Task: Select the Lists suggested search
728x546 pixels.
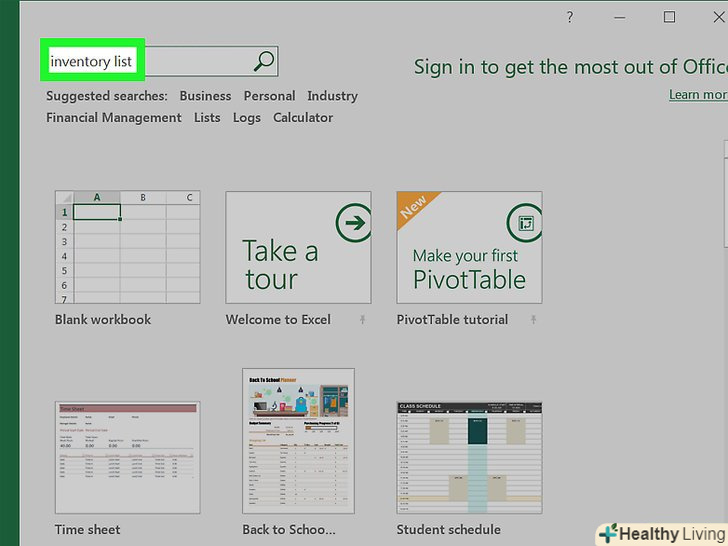Action: [207, 118]
